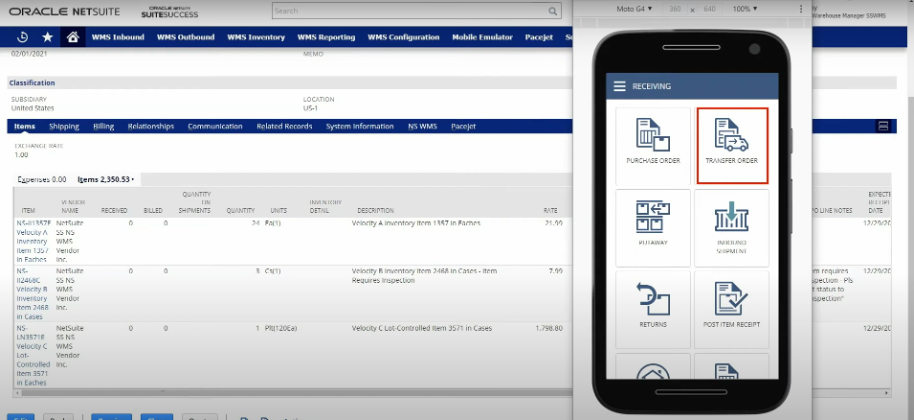Click the subsidiary value United States
Image resolution: width=914 pixels, height=420 pixels.
[33, 108]
